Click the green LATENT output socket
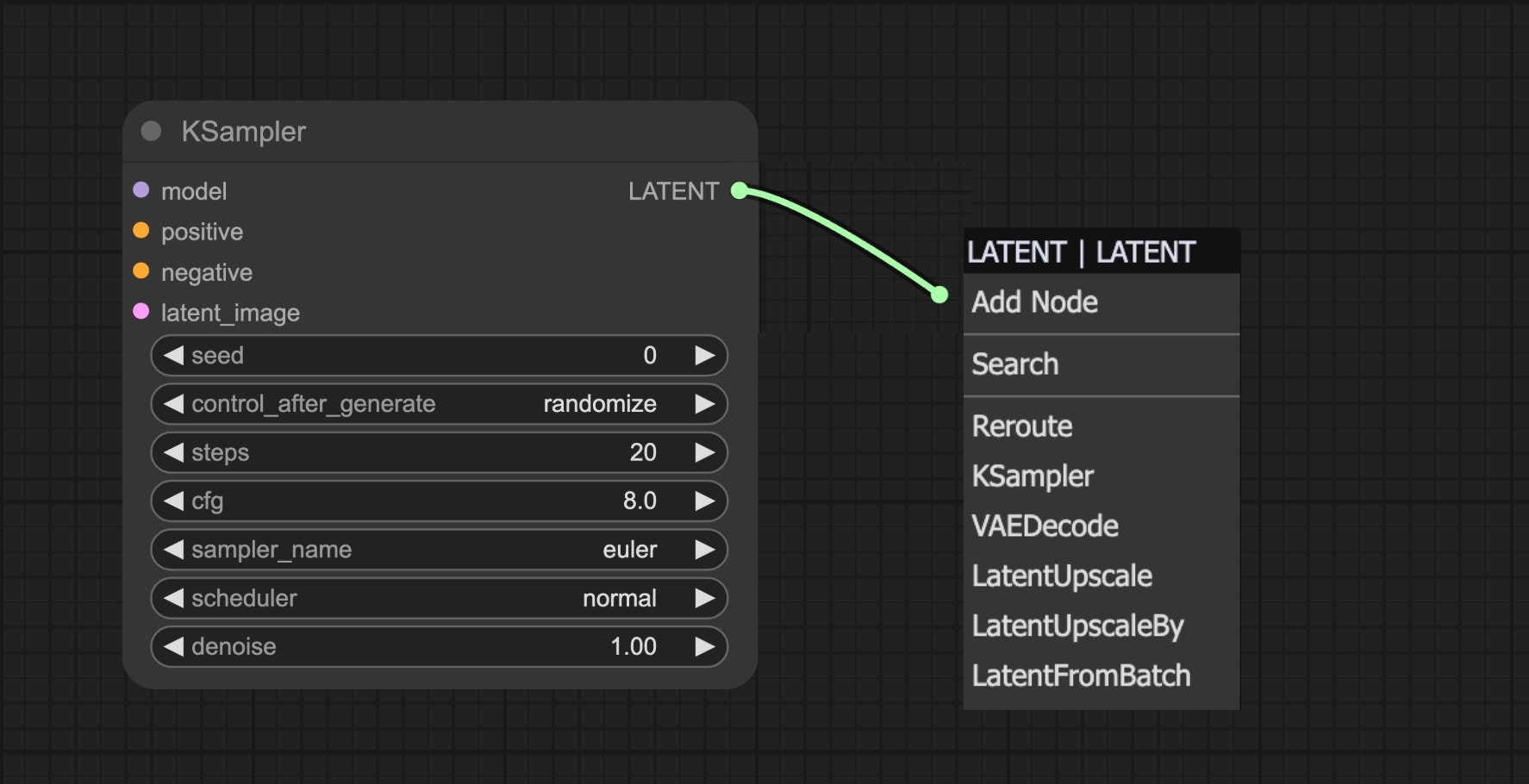The width and height of the screenshot is (1529, 784). tap(739, 190)
